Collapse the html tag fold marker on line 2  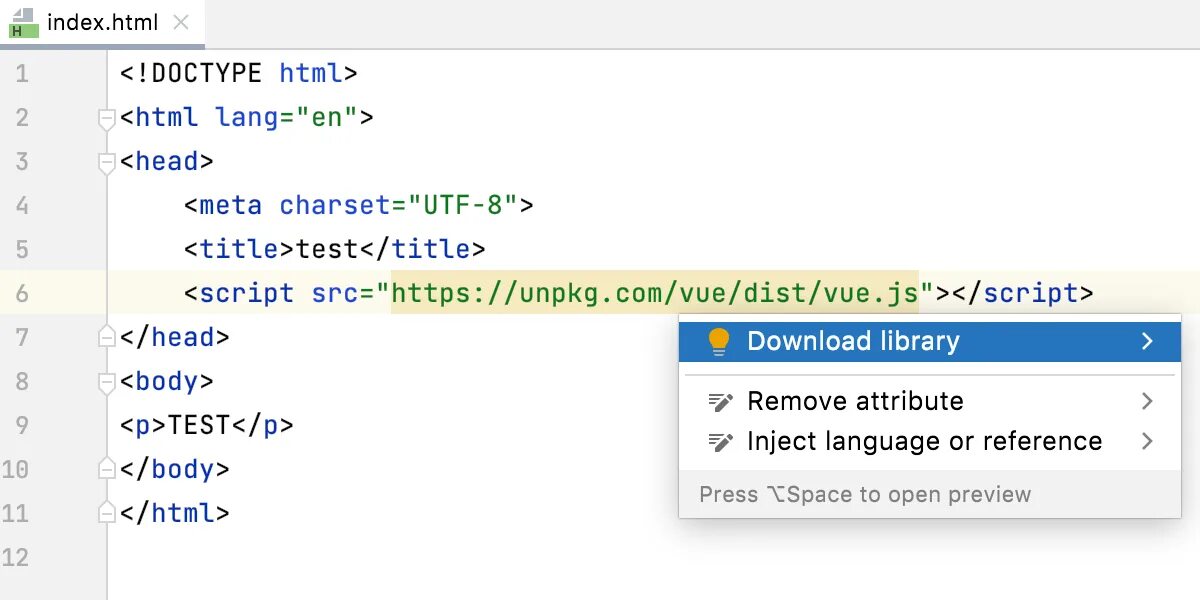(107, 119)
